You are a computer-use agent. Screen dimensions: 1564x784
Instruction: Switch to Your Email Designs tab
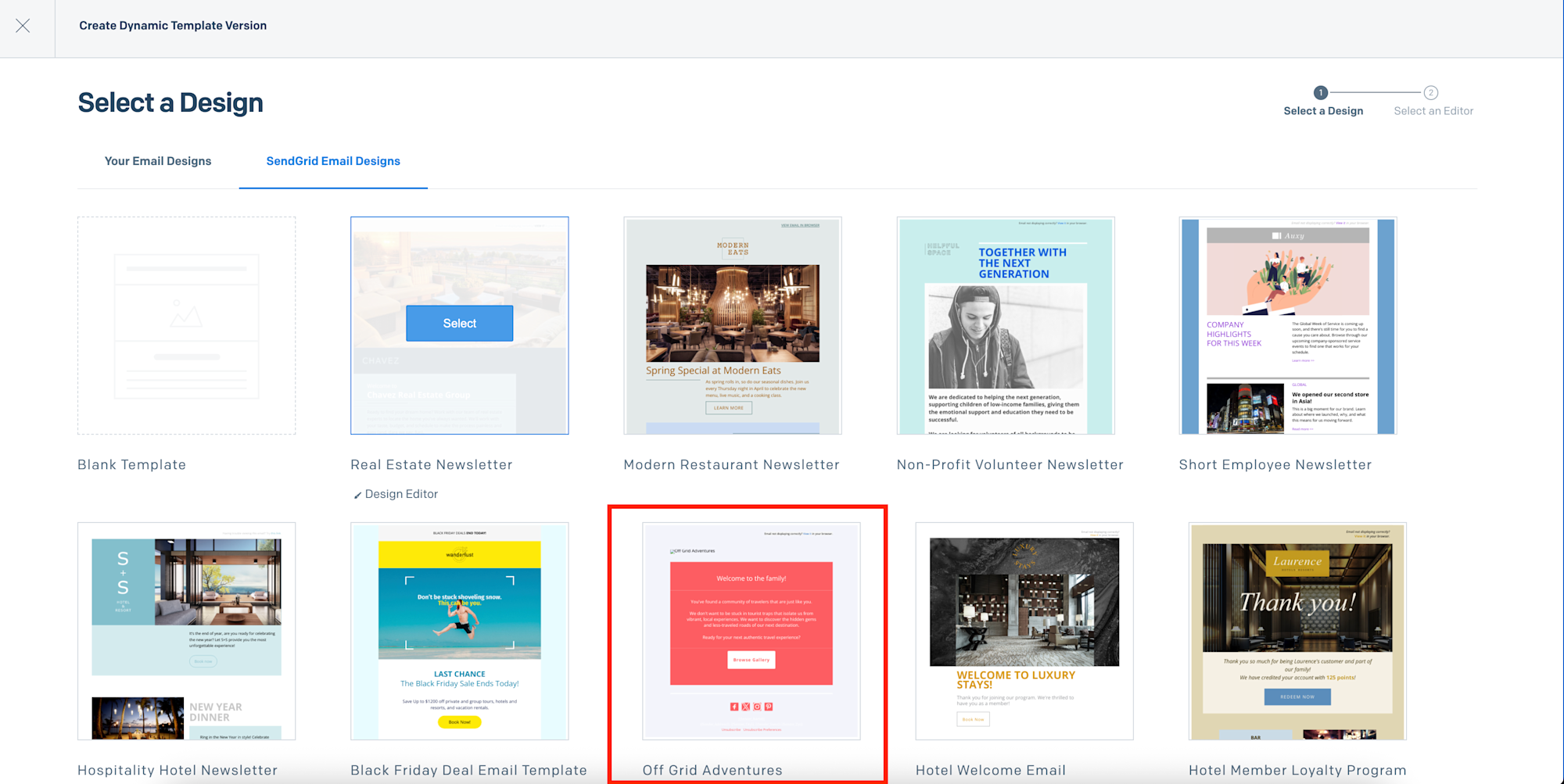click(x=158, y=161)
